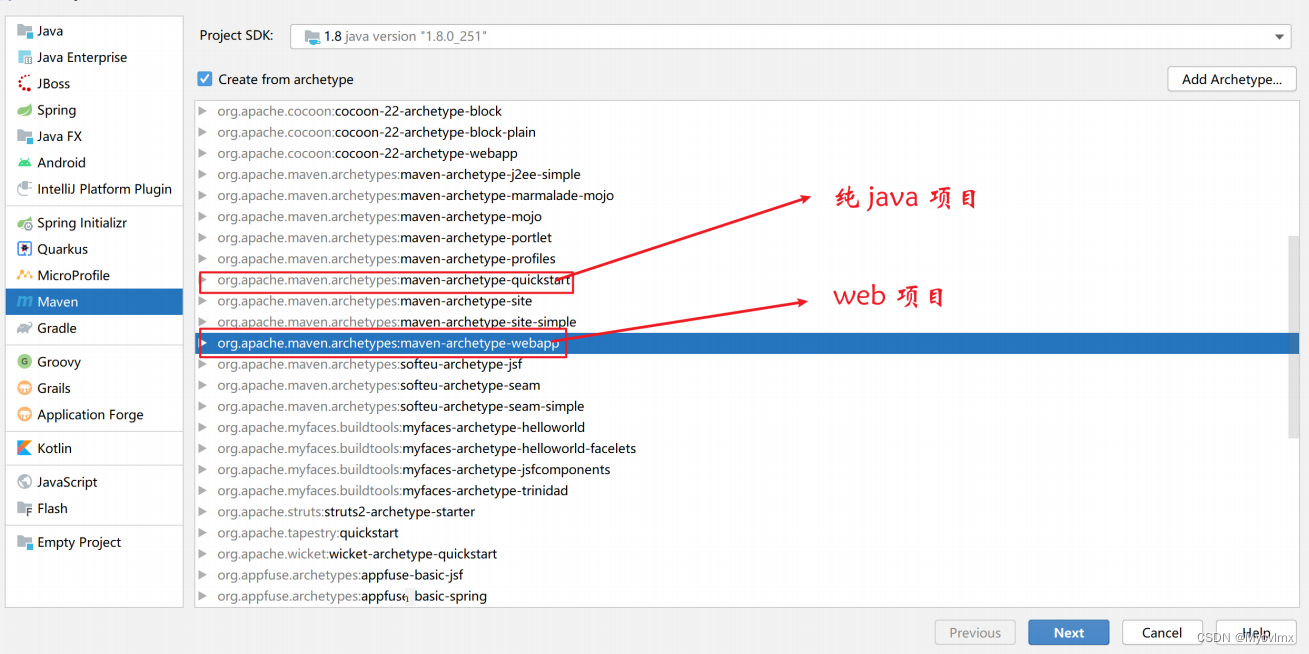Select cocoon-22-archetype-block-plain row

746,132
